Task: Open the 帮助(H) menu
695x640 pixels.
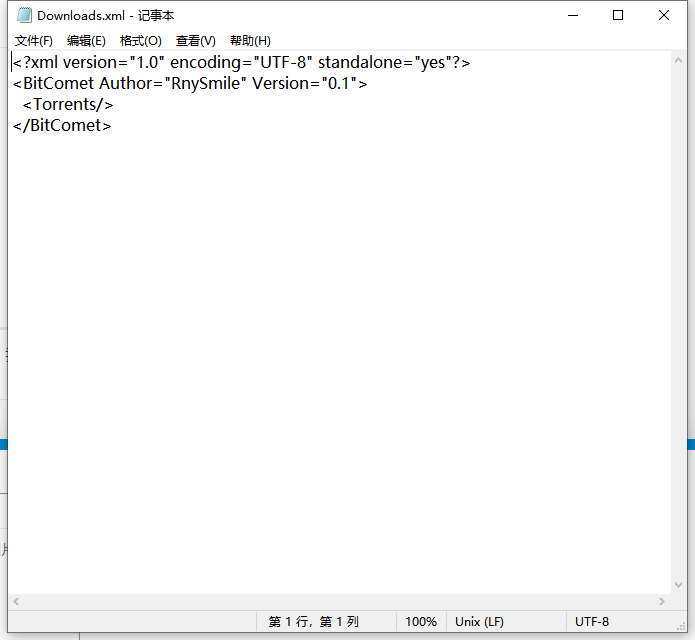Action: (250, 41)
